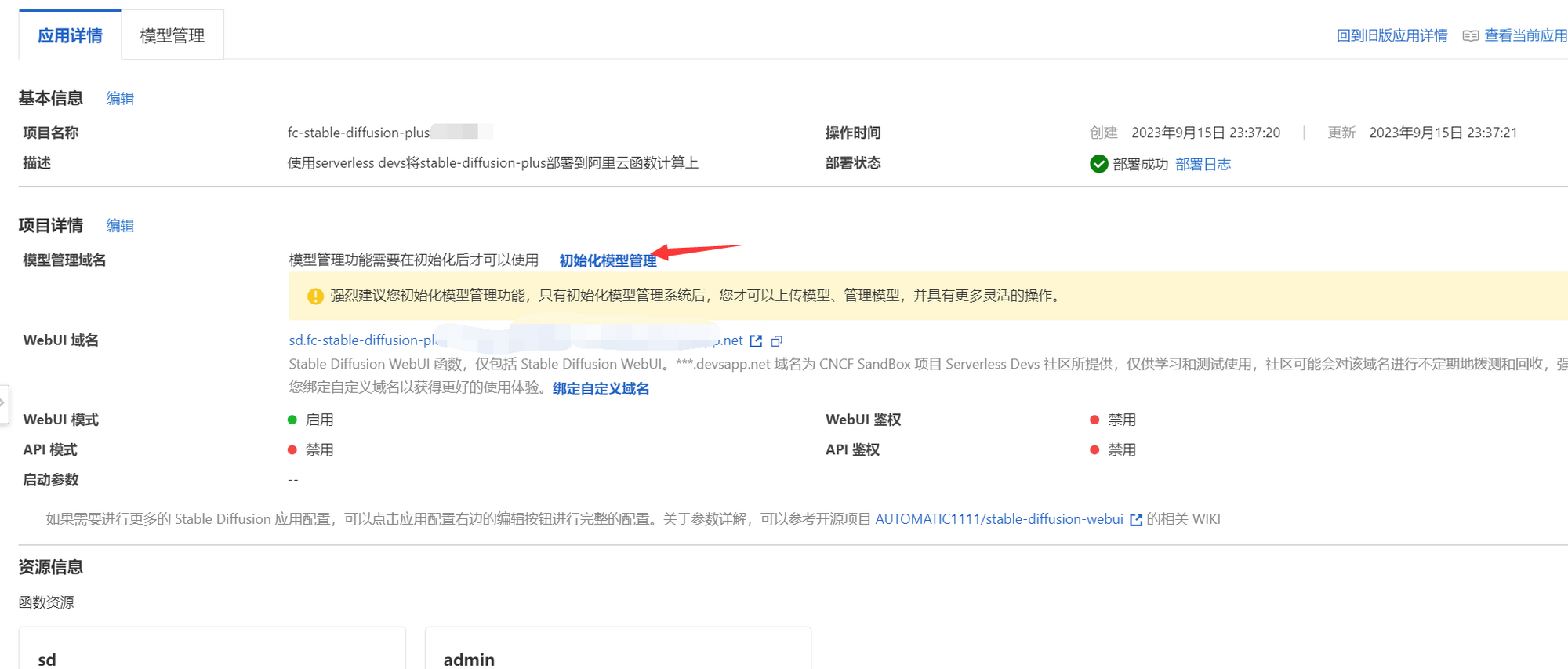The width and height of the screenshot is (1568, 669).
Task: Open the 模型管理 tab
Action: pyautogui.click(x=172, y=35)
